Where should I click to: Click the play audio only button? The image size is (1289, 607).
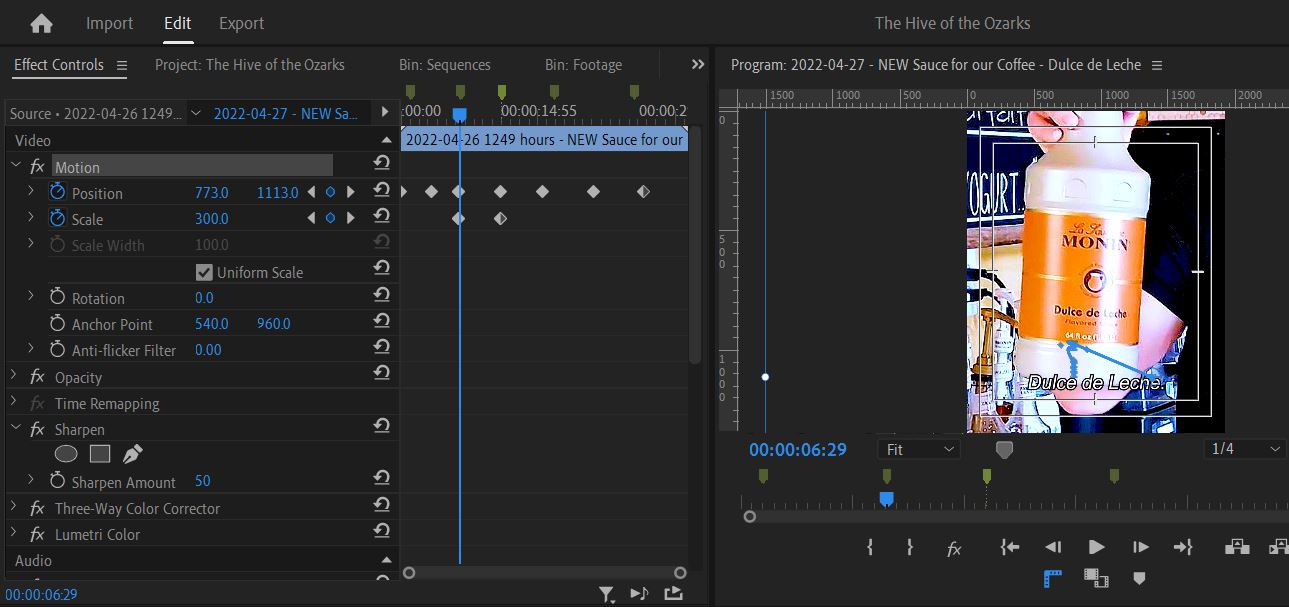coord(640,594)
